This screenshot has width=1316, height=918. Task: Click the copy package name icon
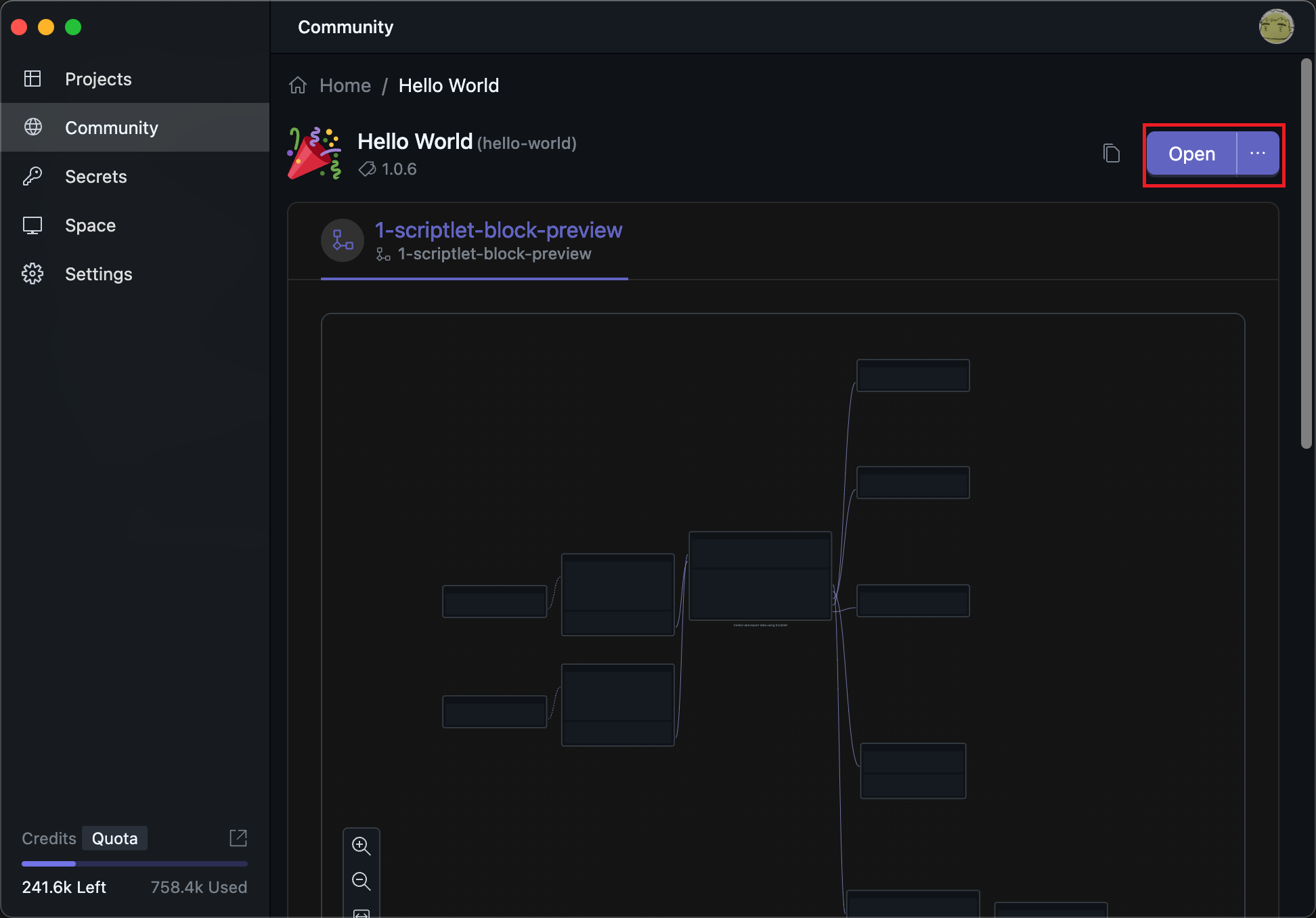(1111, 154)
